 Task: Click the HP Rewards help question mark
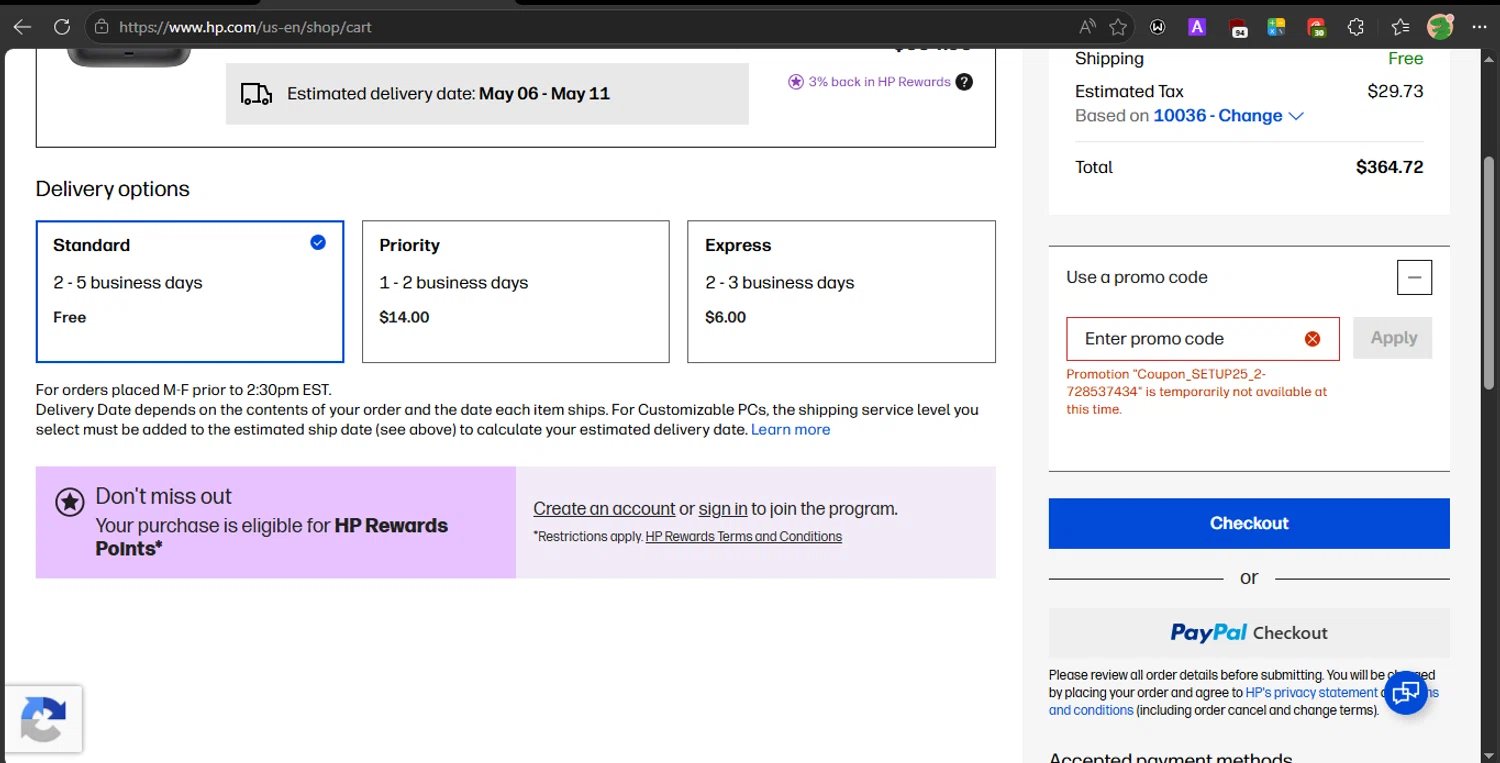(x=964, y=82)
